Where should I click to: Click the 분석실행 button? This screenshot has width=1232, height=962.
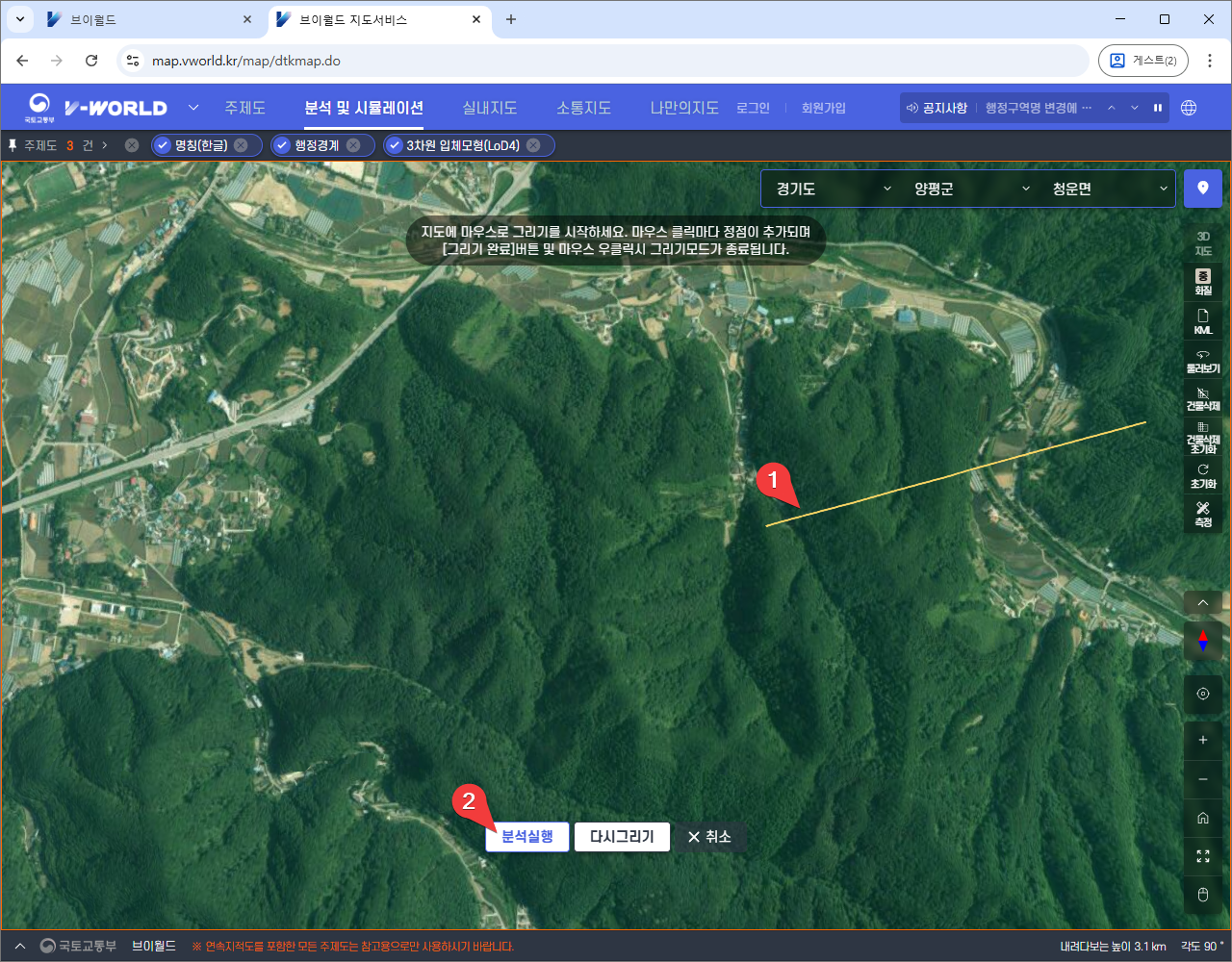click(527, 837)
